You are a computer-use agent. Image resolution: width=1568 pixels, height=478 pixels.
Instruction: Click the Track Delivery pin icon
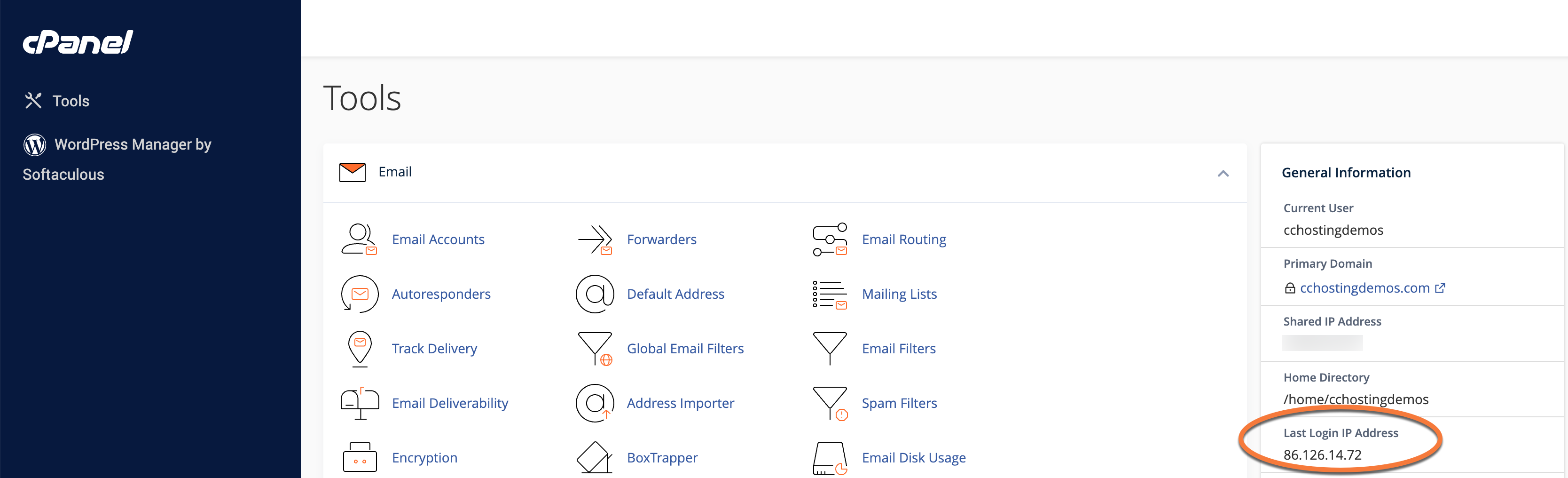click(x=359, y=348)
